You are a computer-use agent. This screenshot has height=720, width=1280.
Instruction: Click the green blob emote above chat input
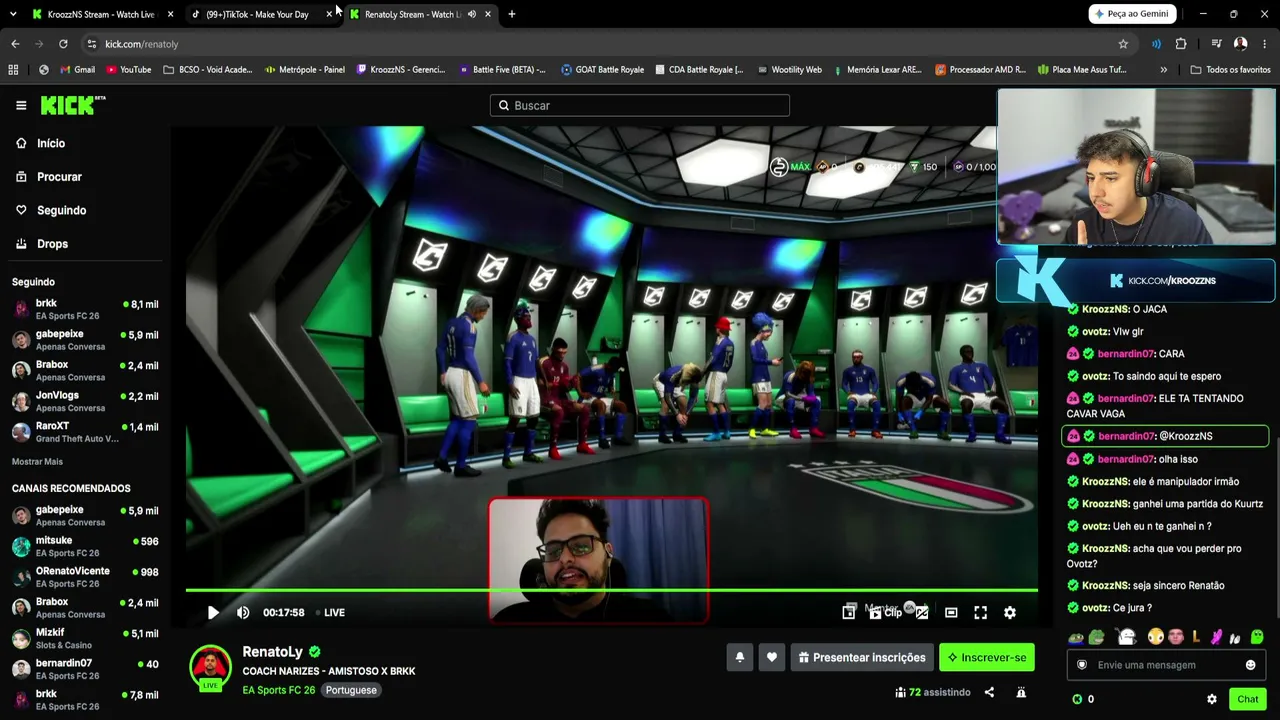1257,637
